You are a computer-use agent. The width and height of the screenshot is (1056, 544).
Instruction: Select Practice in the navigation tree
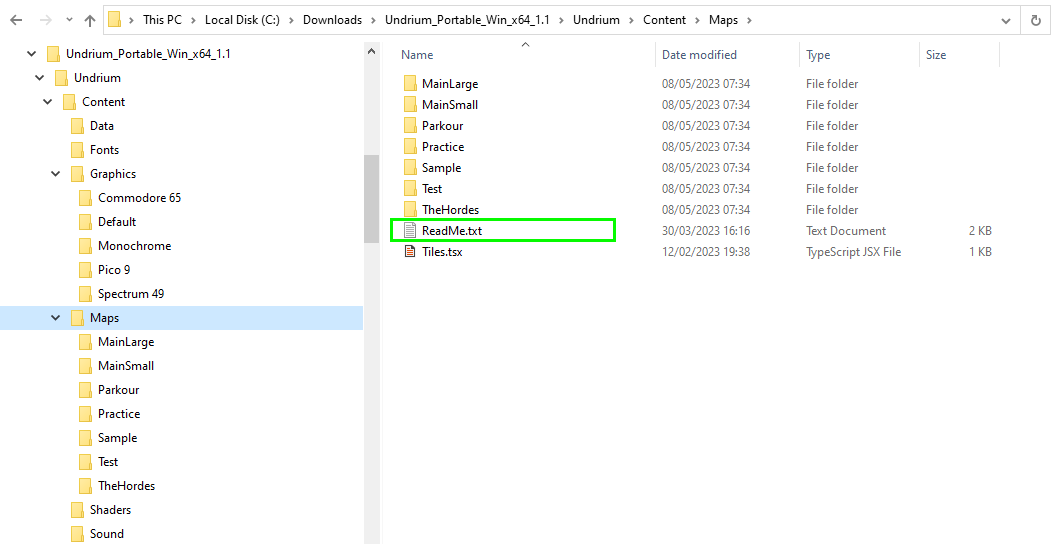119,414
